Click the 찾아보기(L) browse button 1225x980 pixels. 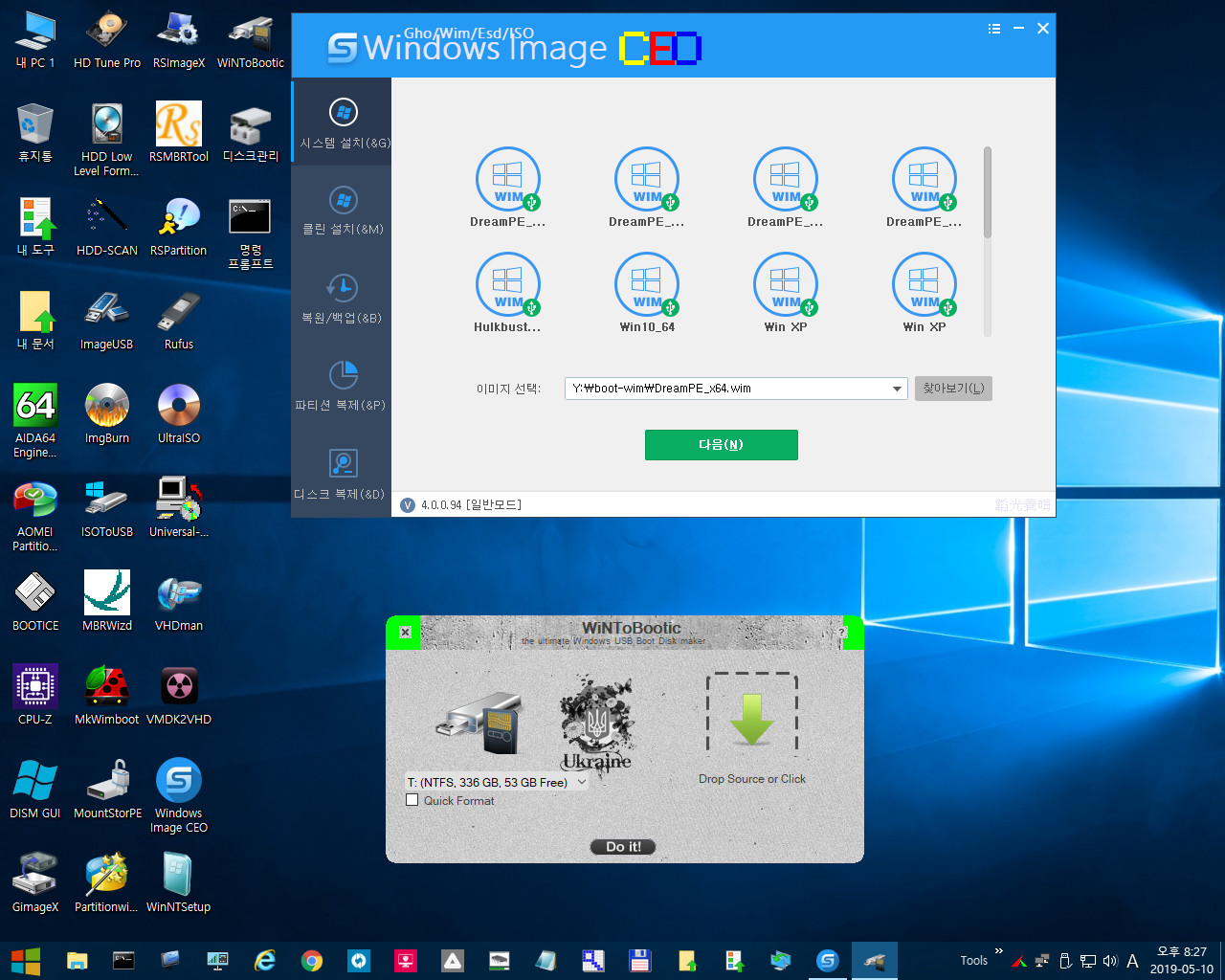pos(953,389)
